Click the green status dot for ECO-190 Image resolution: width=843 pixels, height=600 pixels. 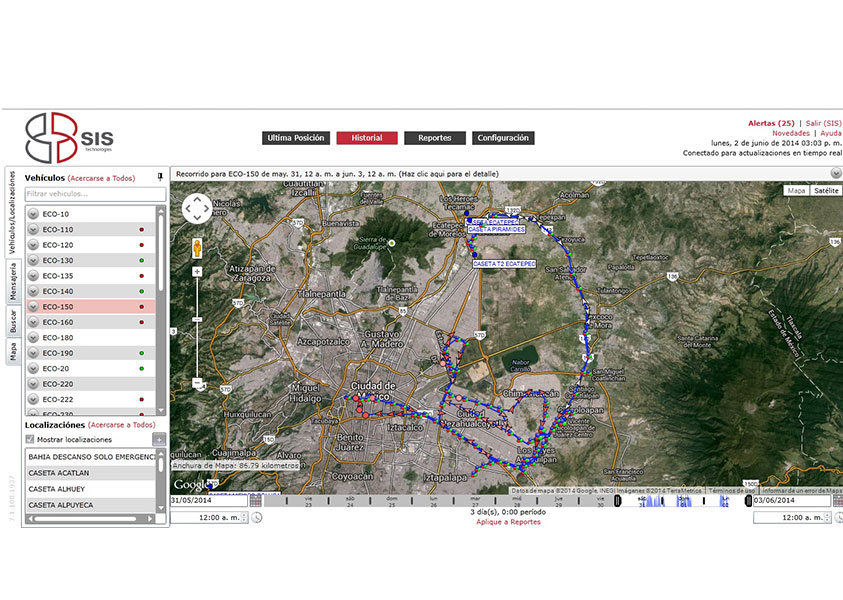point(141,353)
